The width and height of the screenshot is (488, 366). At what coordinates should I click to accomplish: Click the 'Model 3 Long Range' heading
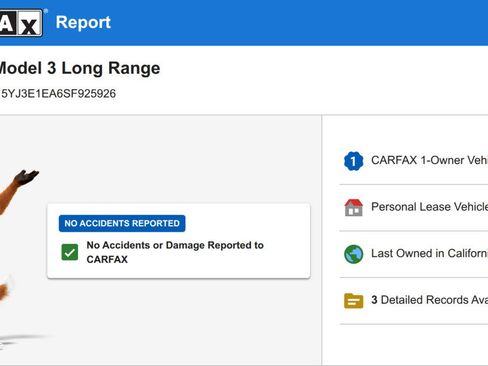click(79, 68)
